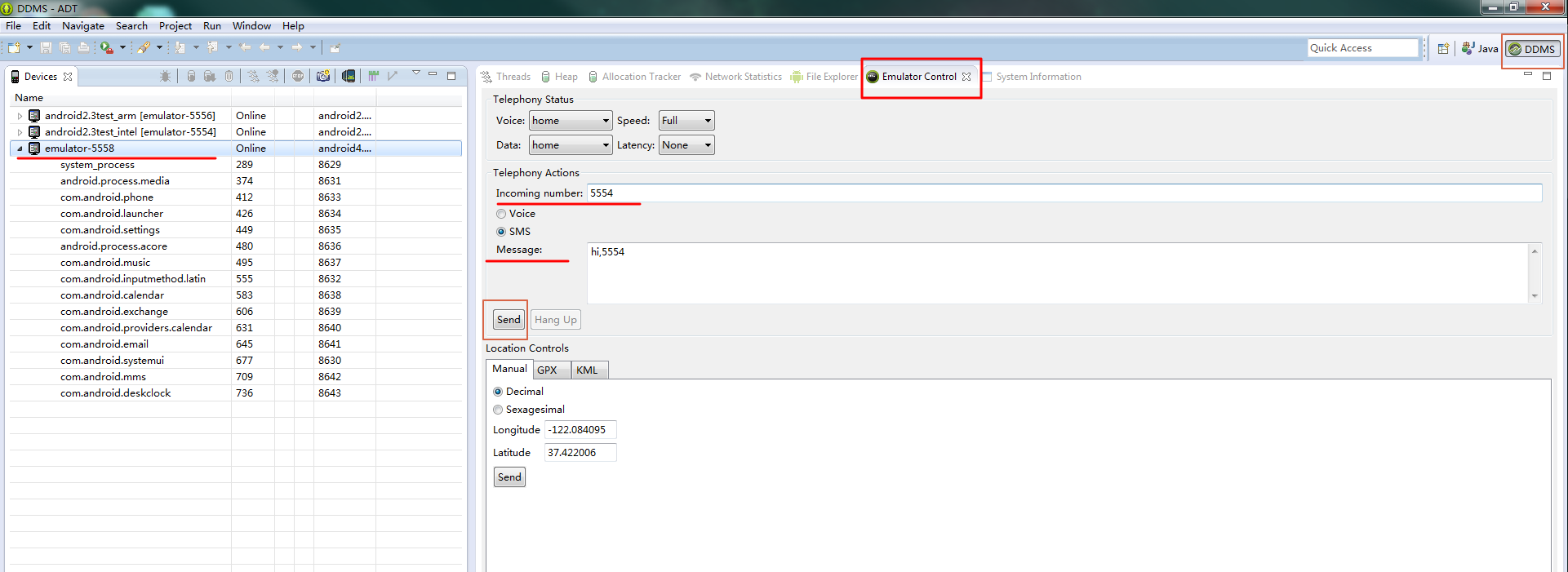Click the New wizard toolbar icon
This screenshot has height=572, width=1568.
[15, 48]
